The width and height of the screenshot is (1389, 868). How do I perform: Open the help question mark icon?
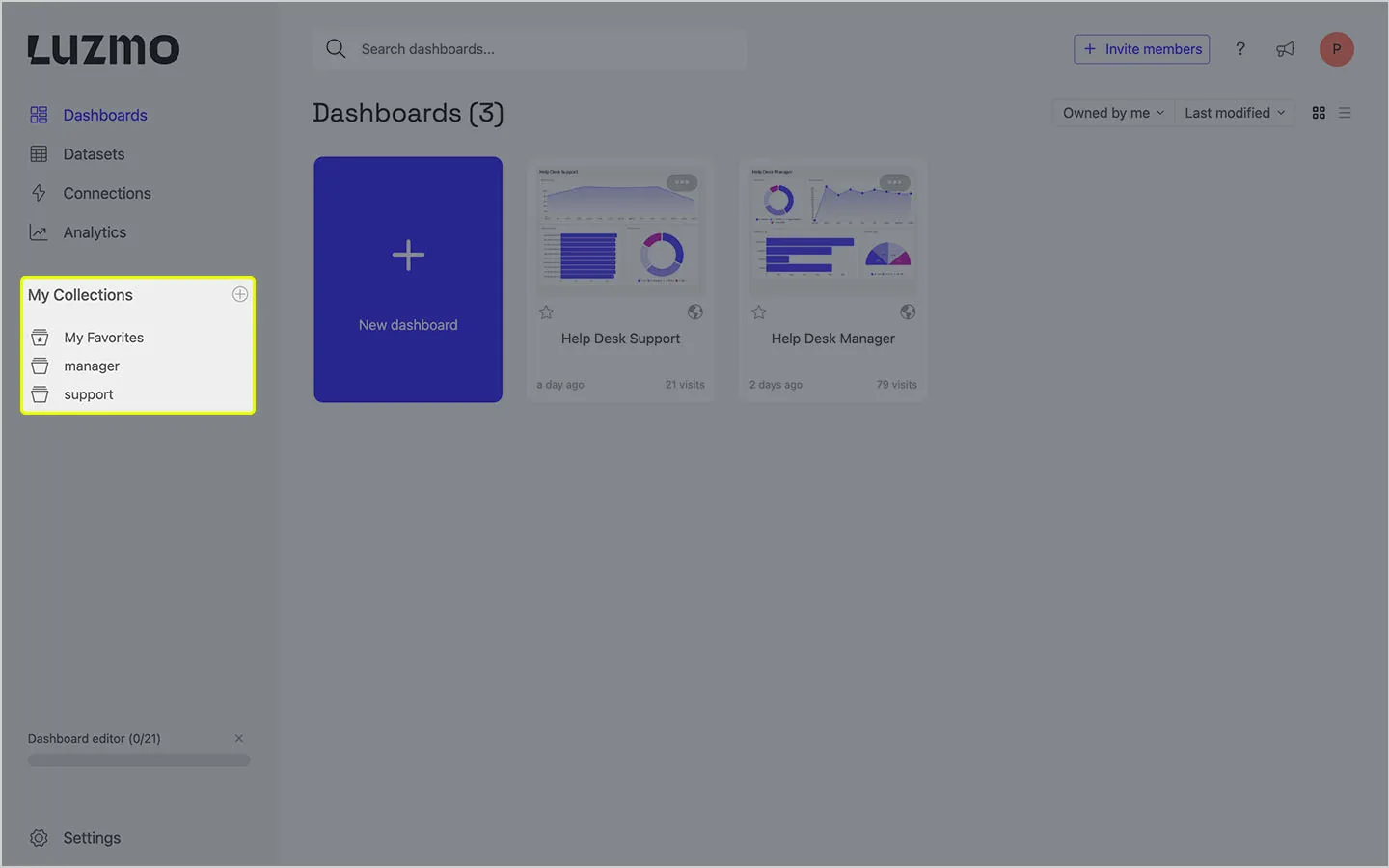point(1240,49)
